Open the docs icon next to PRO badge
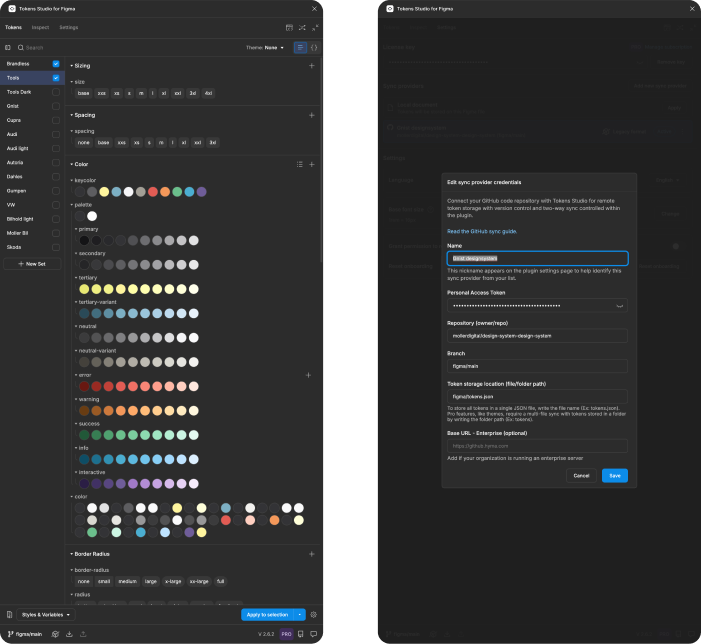This screenshot has width=701, height=644. (x=301, y=634)
